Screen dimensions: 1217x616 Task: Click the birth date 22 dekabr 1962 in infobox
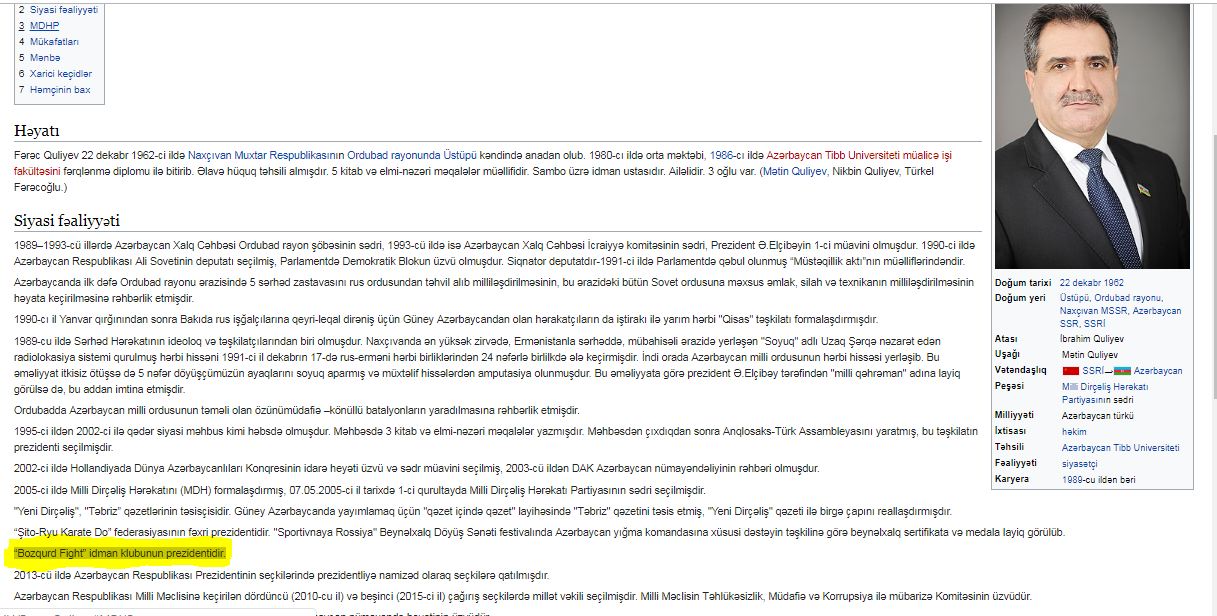[x=1092, y=283]
